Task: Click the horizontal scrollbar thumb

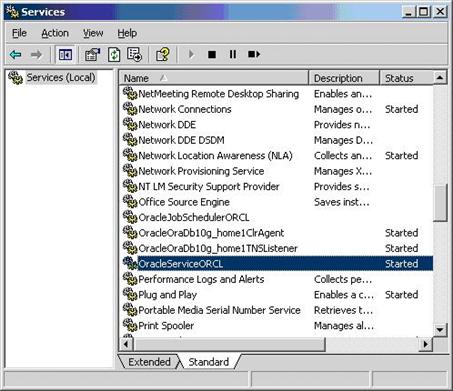Action: (x=229, y=343)
